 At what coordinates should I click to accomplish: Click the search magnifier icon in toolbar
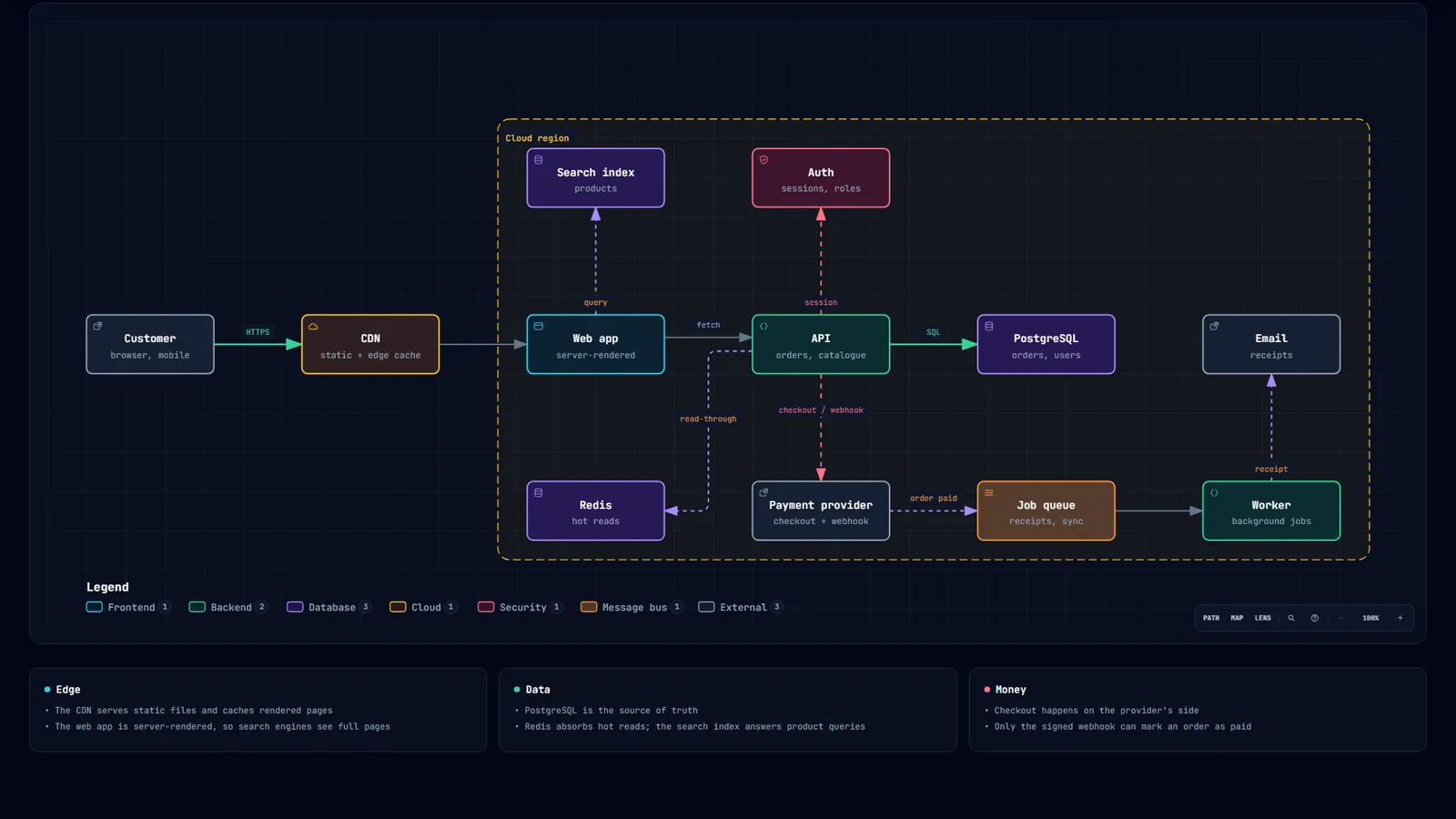point(1290,618)
